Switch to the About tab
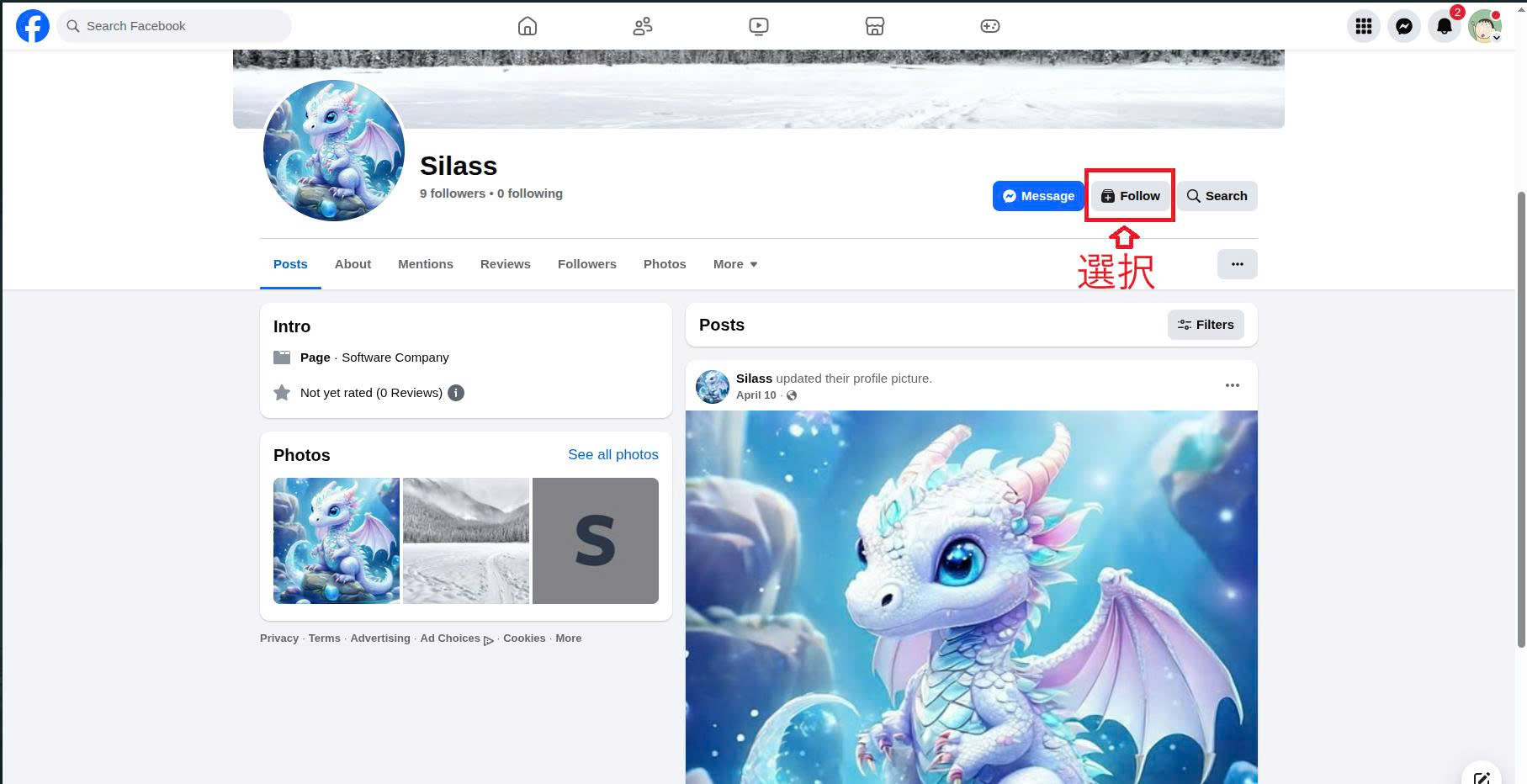Screen dimensions: 1527x784 click(353, 264)
